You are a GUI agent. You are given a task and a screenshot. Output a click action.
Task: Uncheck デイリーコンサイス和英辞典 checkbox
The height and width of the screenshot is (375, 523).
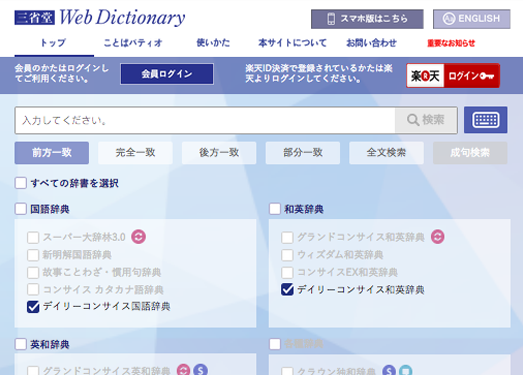click(287, 289)
